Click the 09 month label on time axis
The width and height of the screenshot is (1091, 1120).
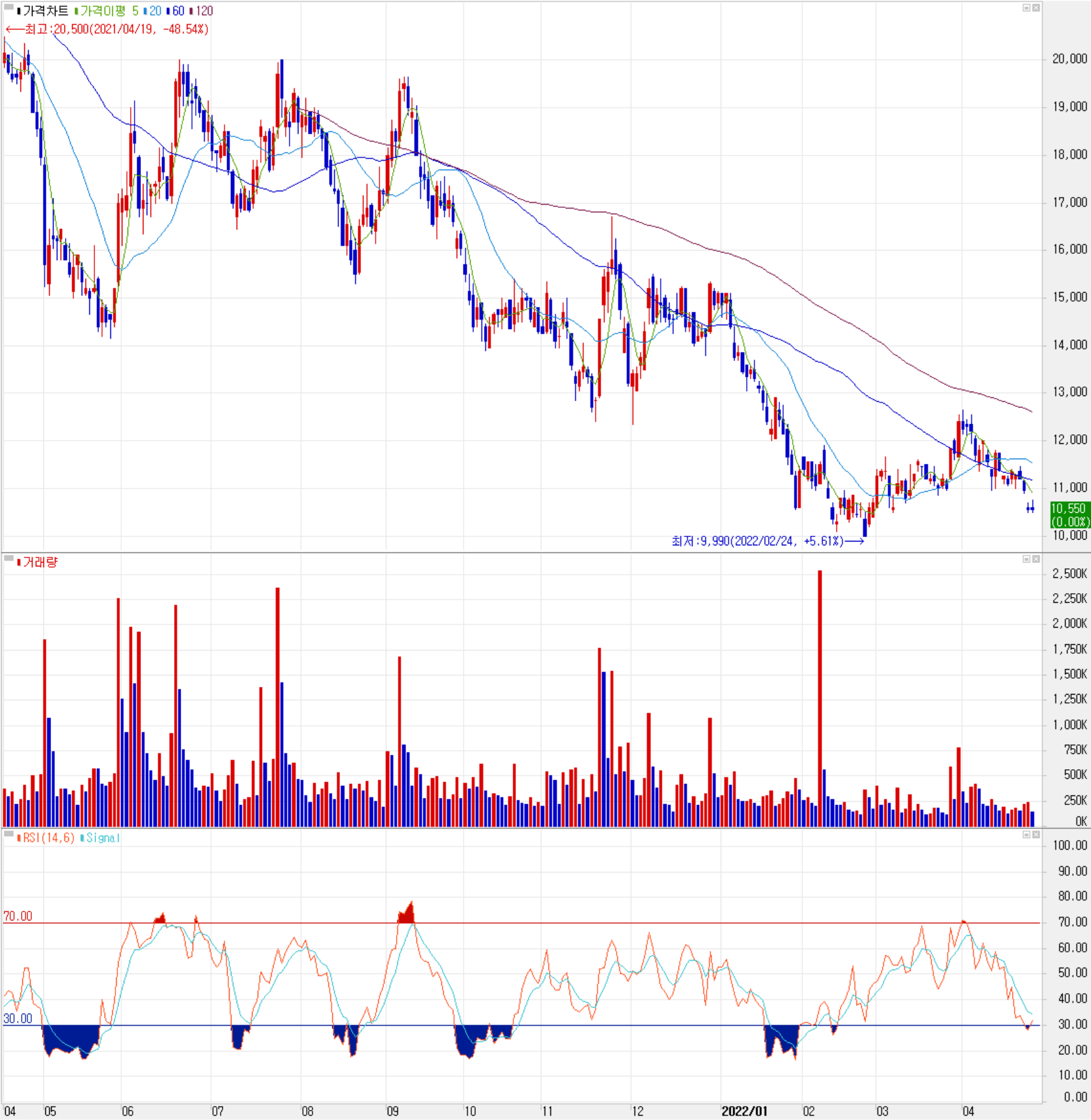pos(393,1111)
